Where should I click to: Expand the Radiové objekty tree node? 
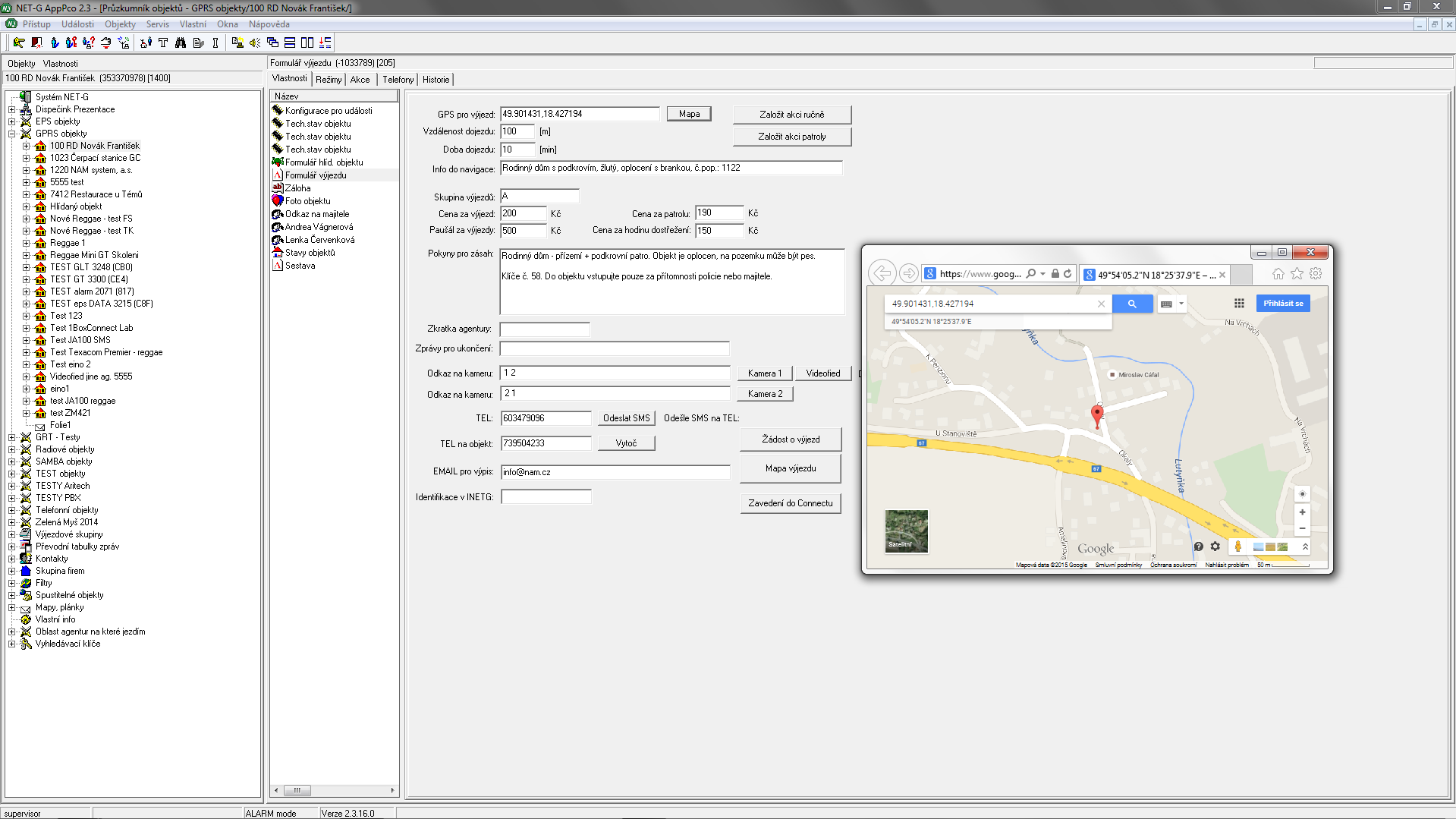pyautogui.click(x=11, y=449)
